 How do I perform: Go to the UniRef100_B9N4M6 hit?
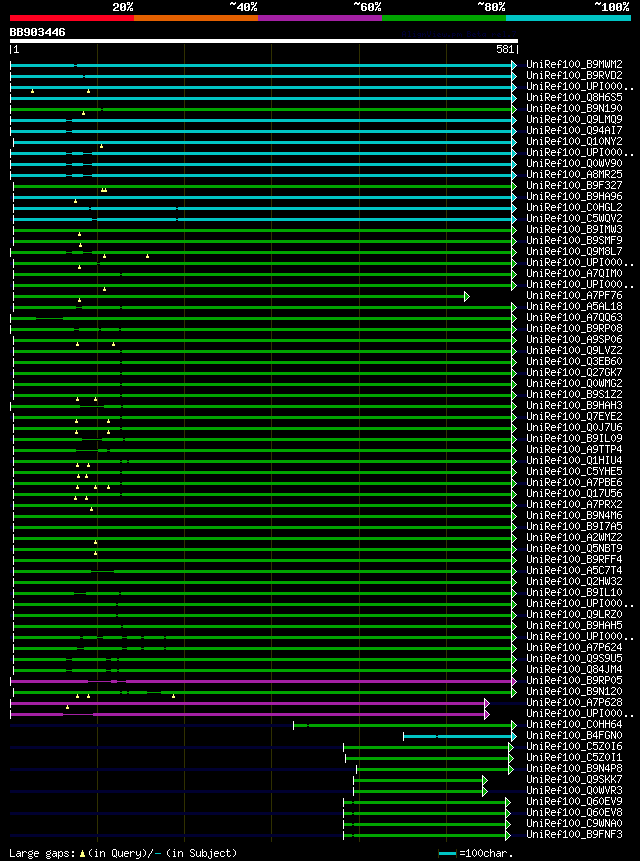pos(574,515)
